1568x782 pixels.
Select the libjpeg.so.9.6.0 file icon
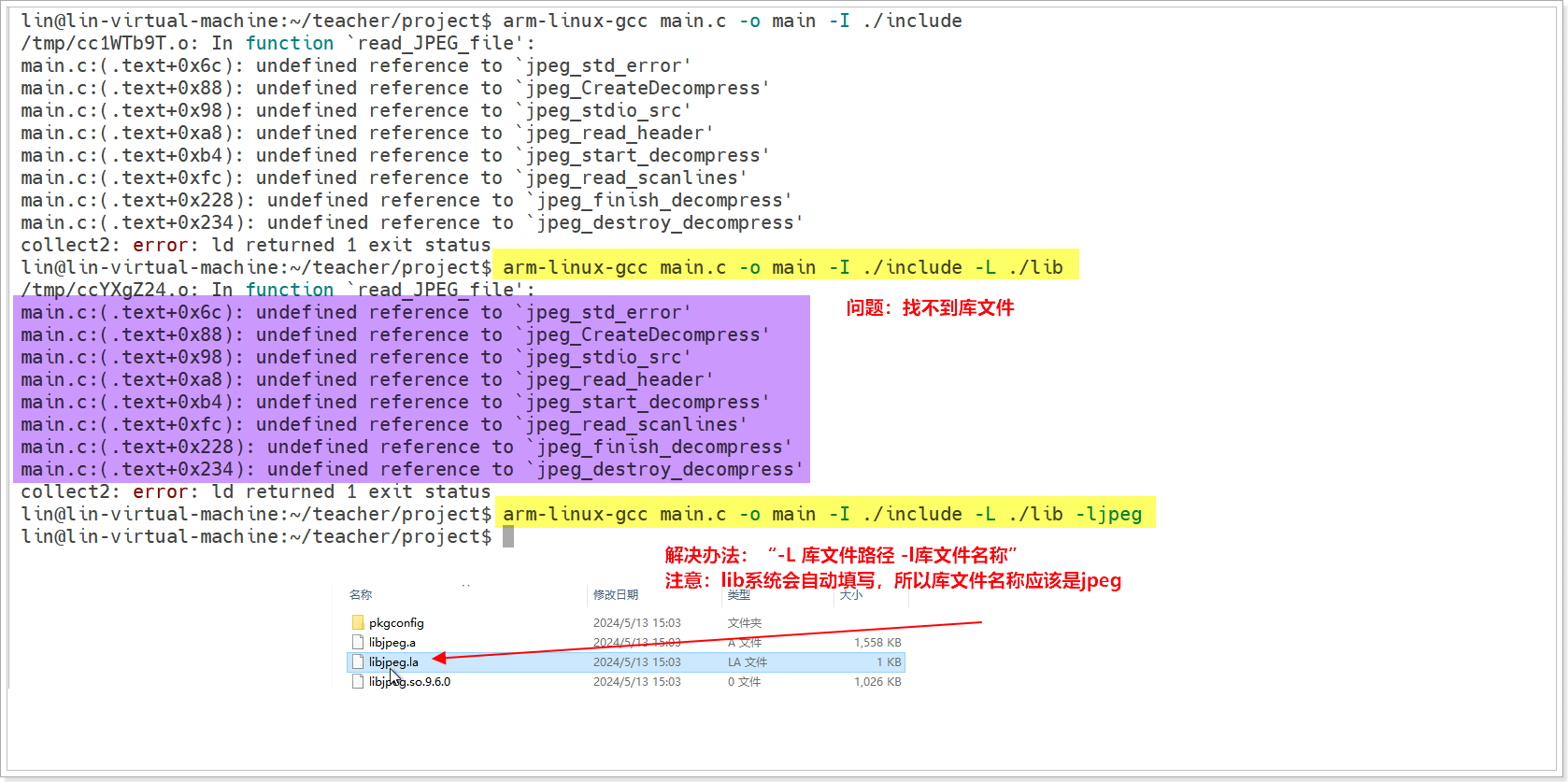358,681
